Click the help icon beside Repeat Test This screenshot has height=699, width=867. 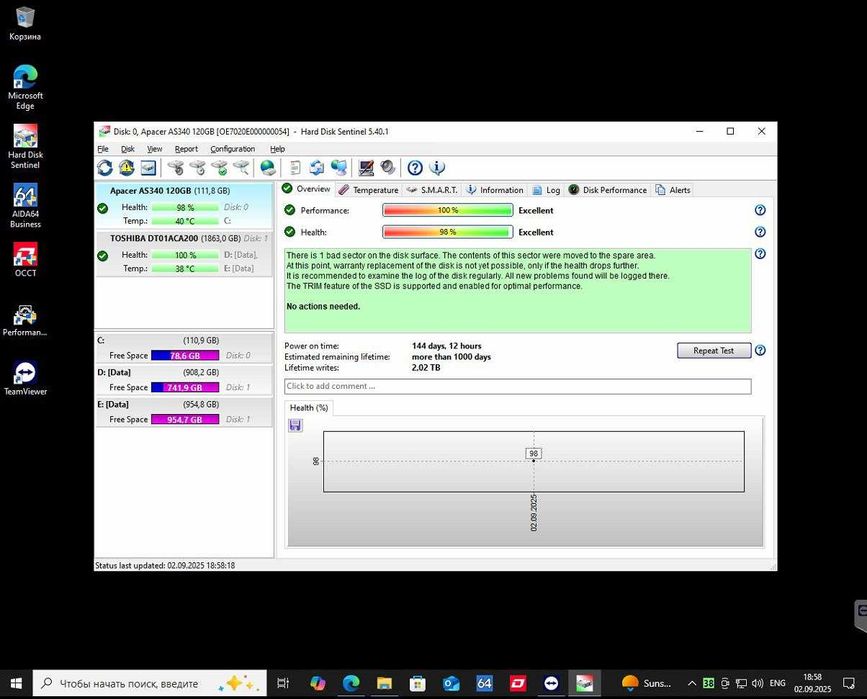760,351
